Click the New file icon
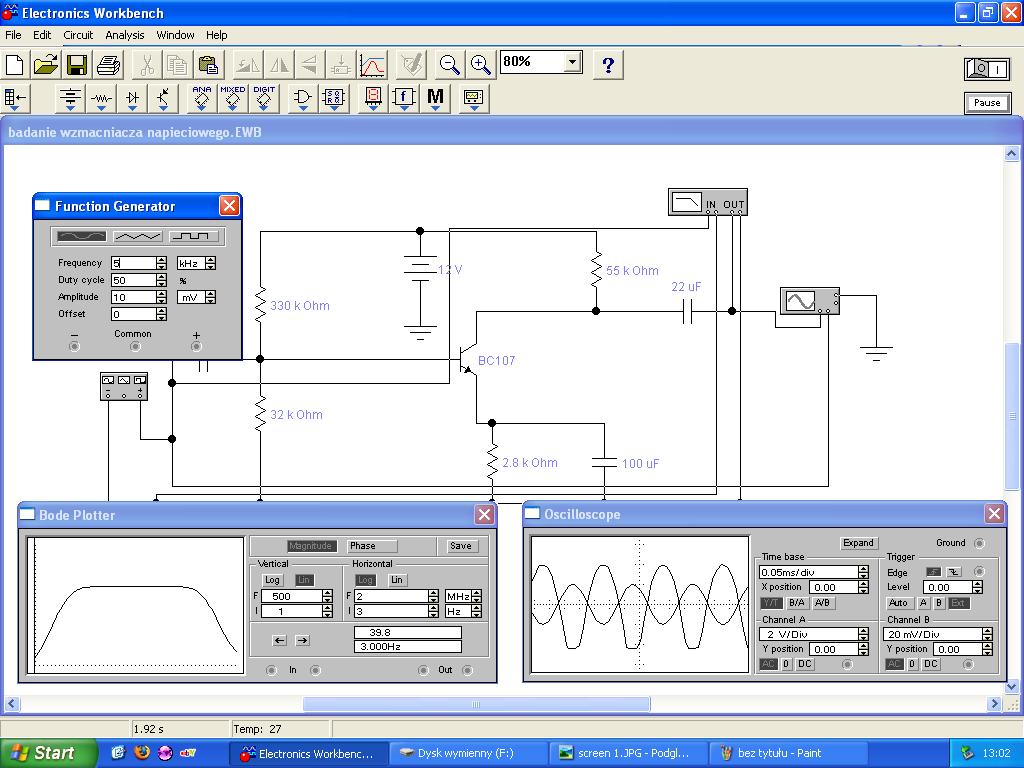The height and width of the screenshot is (768, 1024). coord(15,65)
